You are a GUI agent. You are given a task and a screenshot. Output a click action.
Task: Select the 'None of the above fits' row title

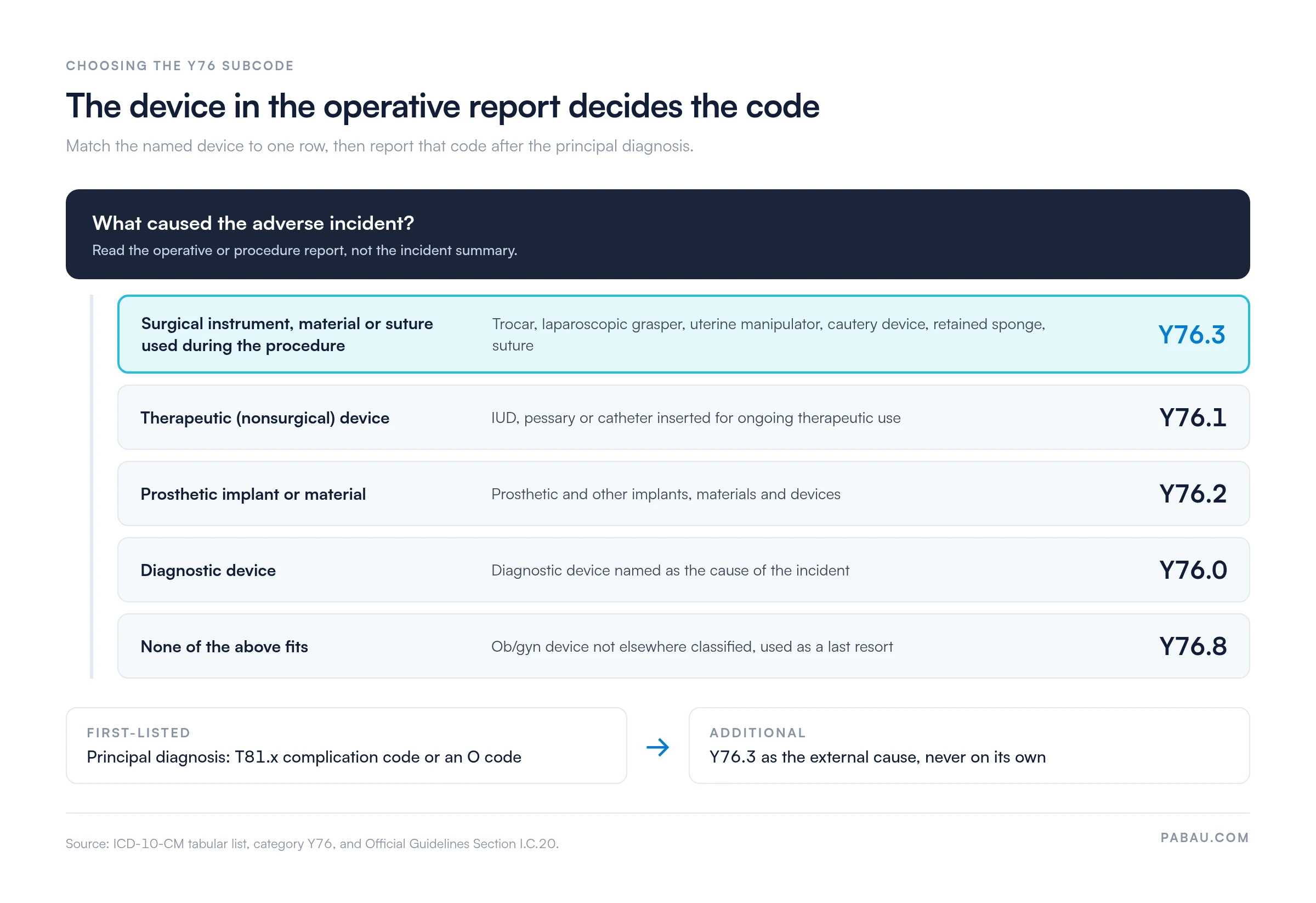pyautogui.click(x=224, y=647)
